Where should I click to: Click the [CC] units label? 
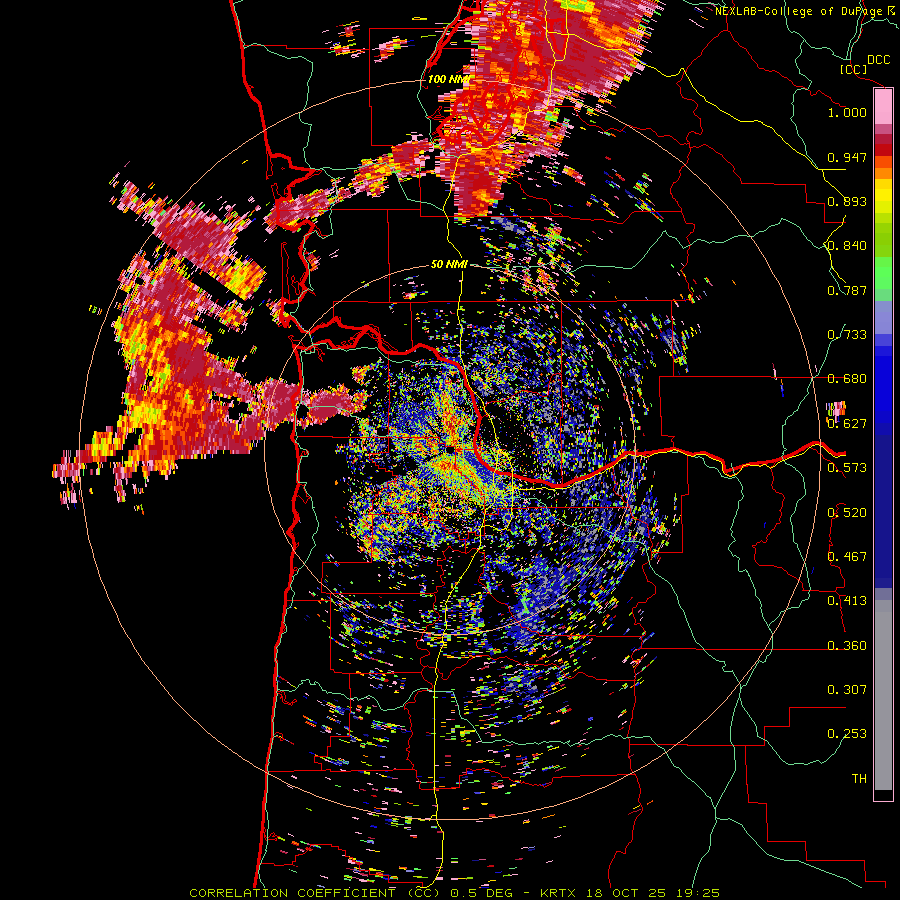853,69
